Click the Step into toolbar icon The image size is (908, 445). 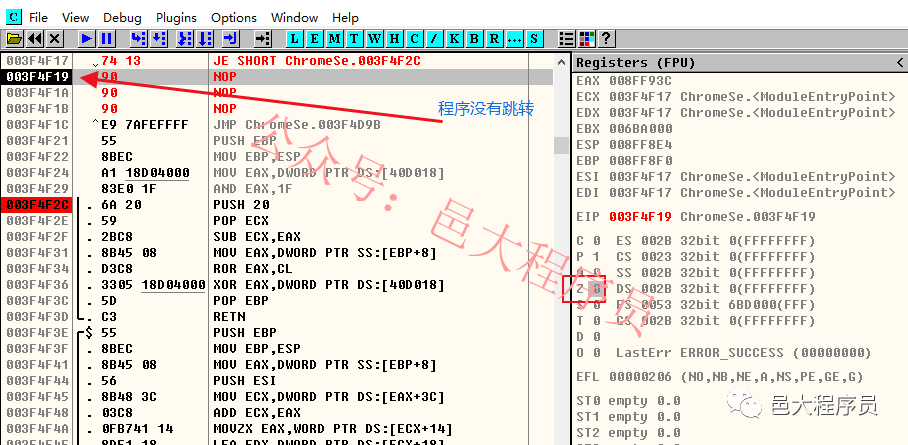tap(139, 39)
